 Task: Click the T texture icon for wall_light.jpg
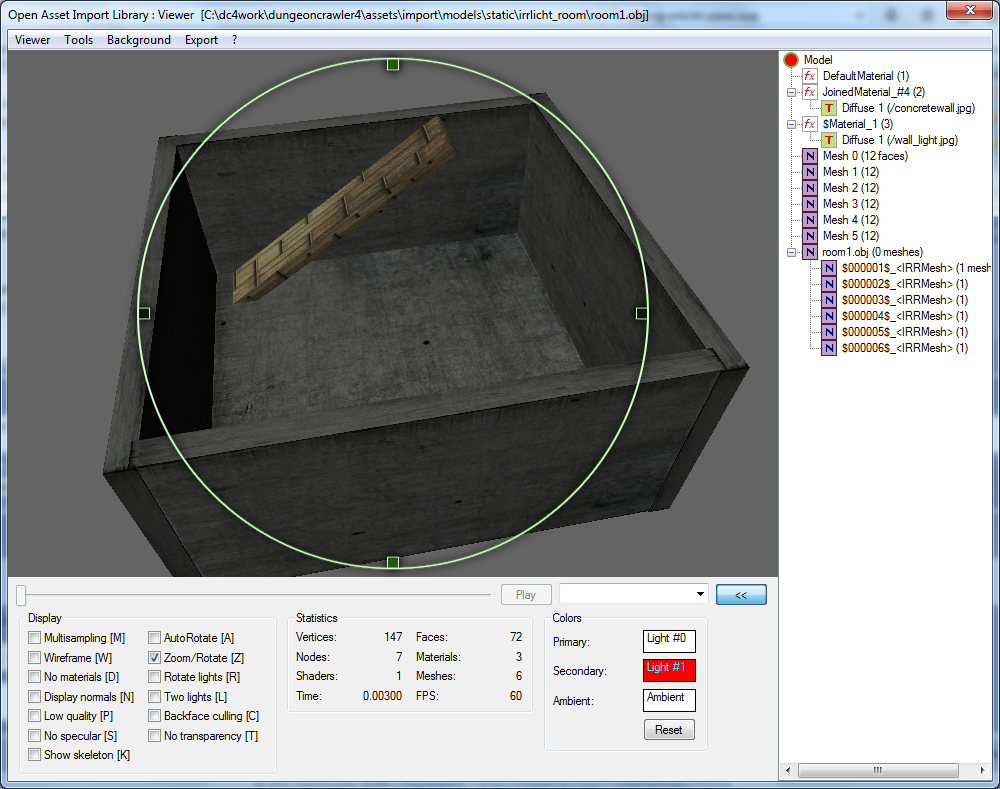829,140
